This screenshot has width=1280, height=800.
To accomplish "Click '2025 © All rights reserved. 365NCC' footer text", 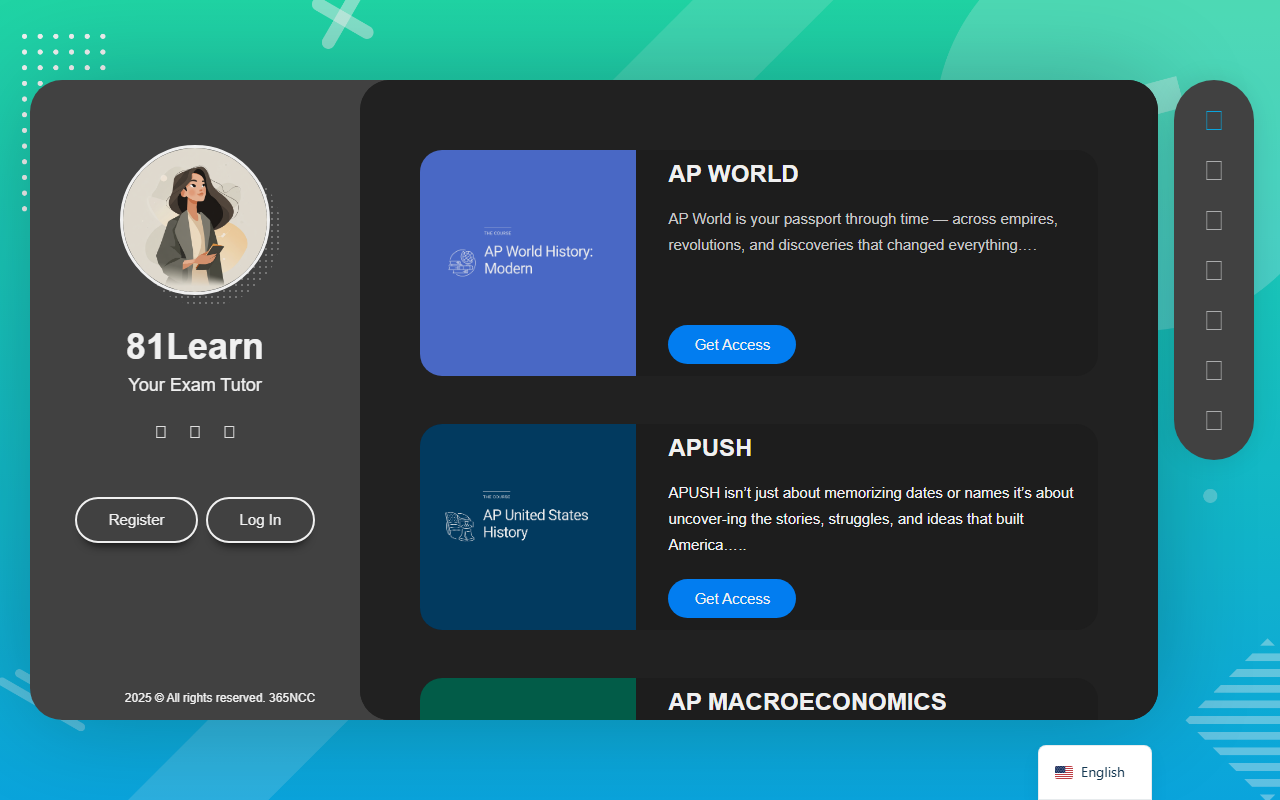I will click(x=220, y=698).
